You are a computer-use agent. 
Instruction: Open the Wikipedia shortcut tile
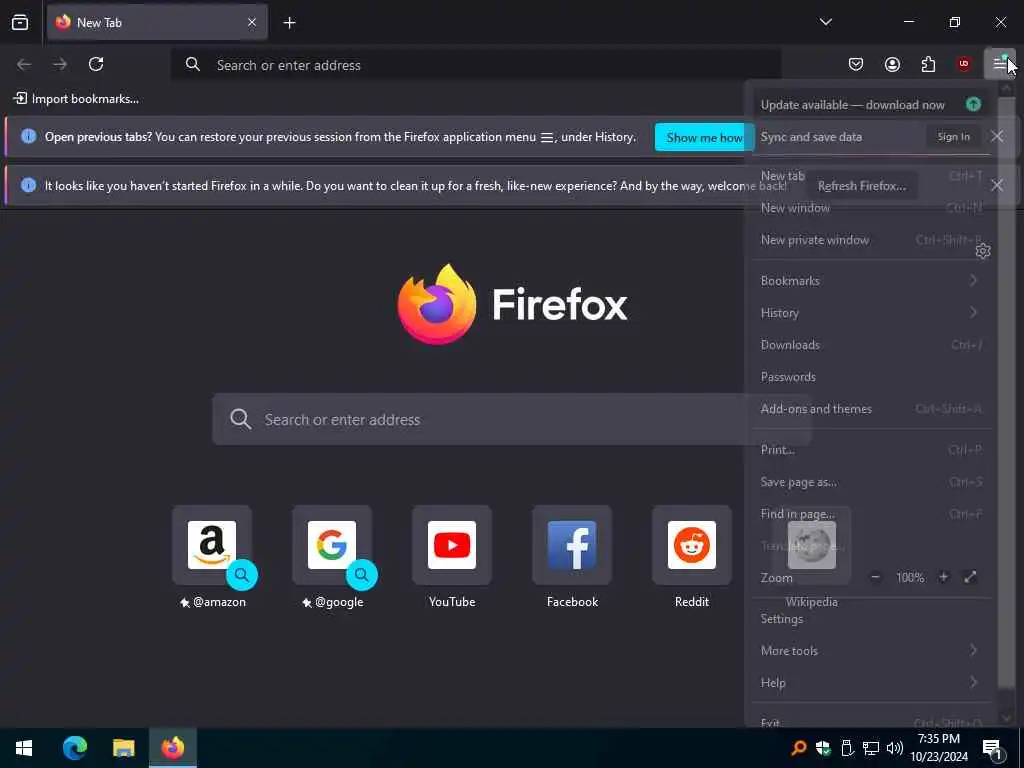pos(812,545)
